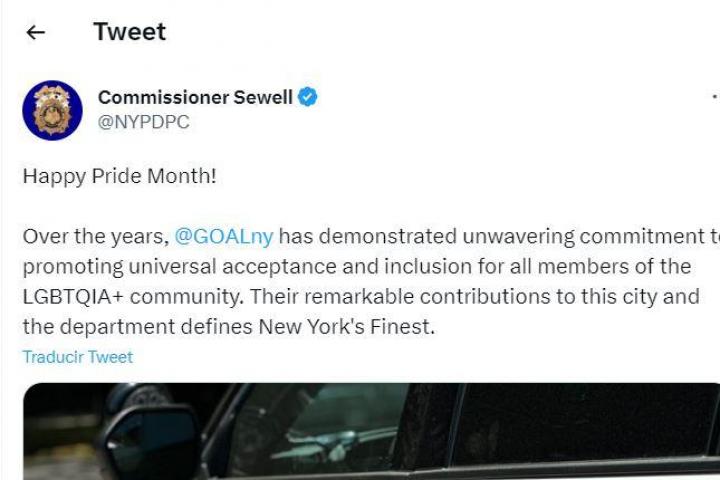Click the blue verified checkmark badge
Viewport: 720px width, 480px height.
click(310, 97)
